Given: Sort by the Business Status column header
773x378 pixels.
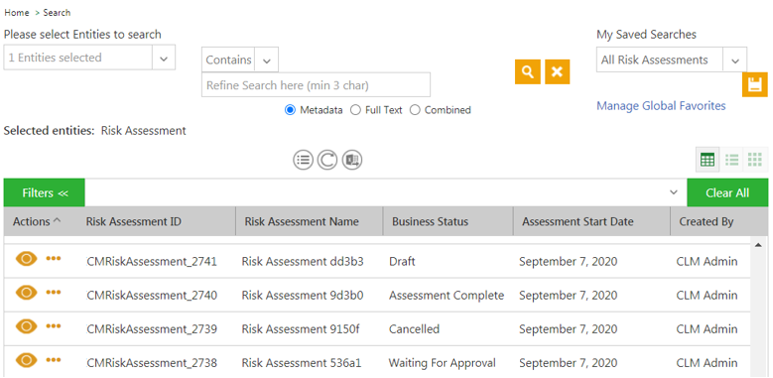Looking at the screenshot, I should pyautogui.click(x=430, y=222).
